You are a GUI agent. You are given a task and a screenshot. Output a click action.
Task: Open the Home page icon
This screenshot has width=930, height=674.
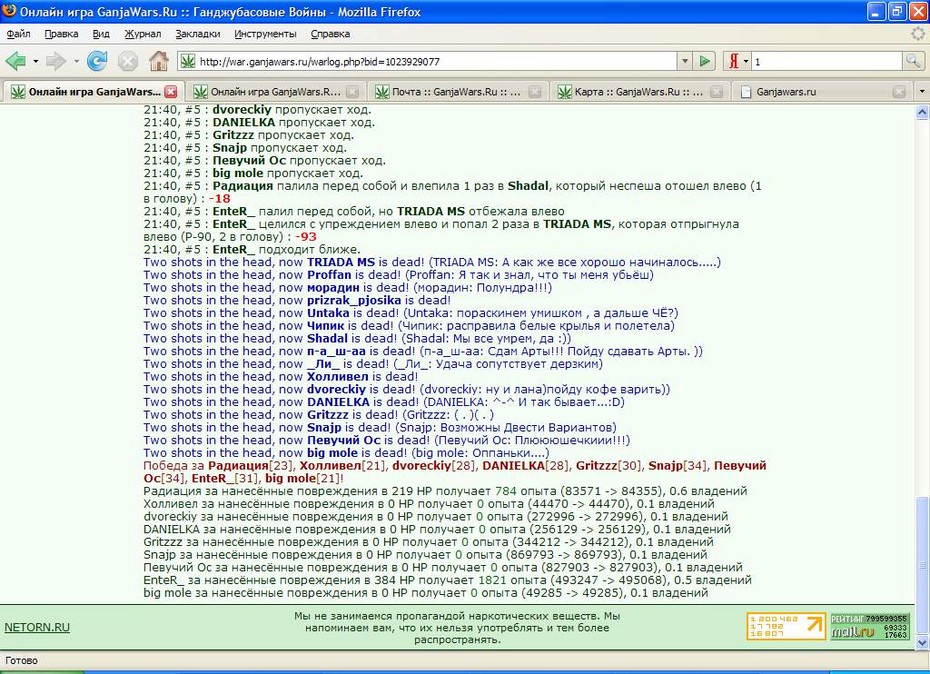point(158,61)
